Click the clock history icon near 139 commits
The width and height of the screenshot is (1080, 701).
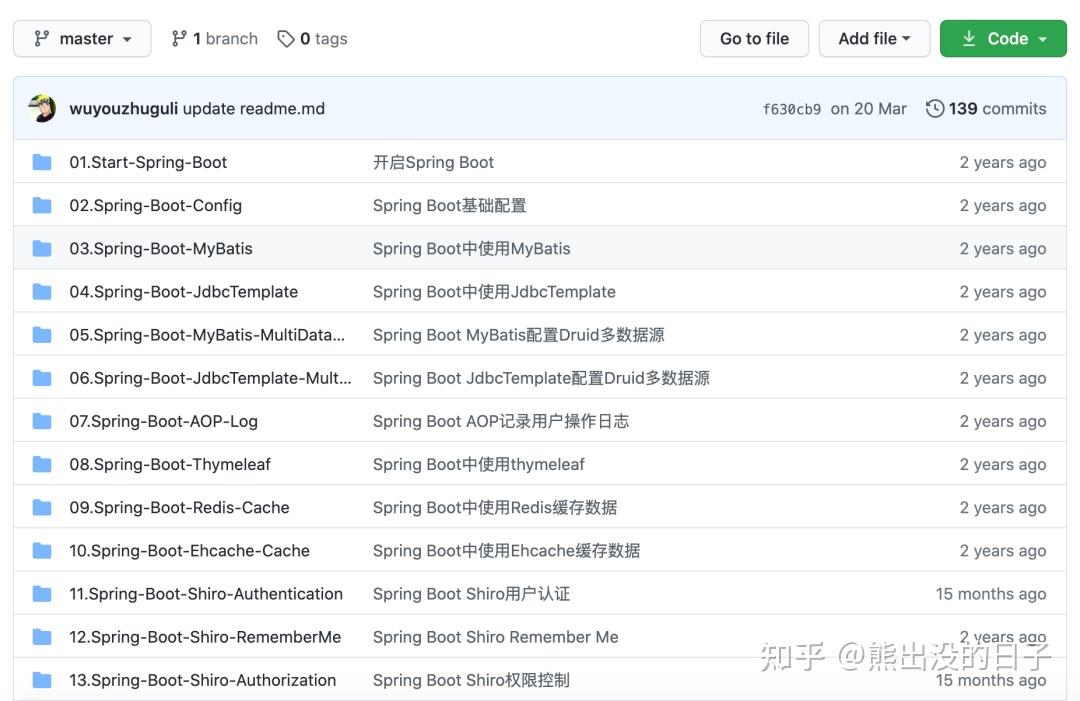[934, 108]
